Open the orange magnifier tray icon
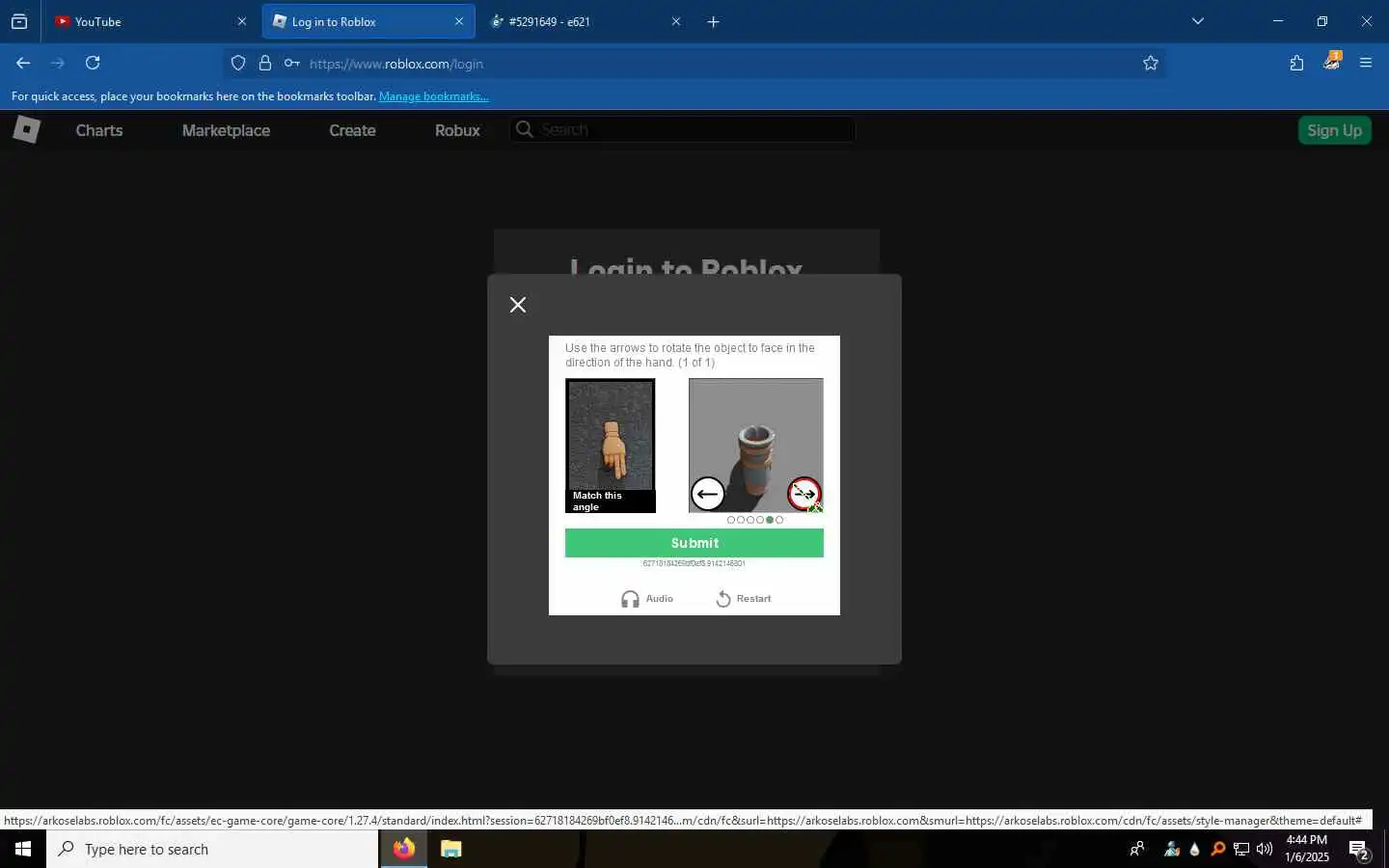This screenshot has width=1389, height=868. tap(1217, 849)
